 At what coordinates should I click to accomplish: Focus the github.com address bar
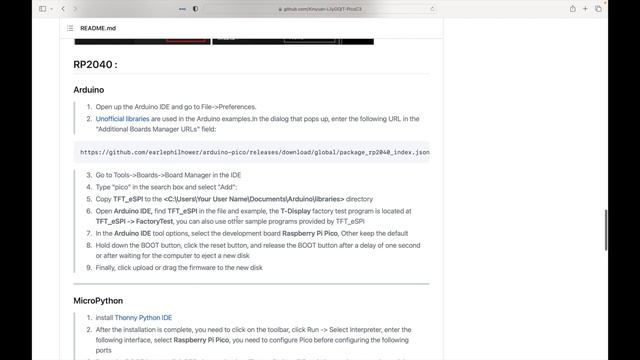point(320,9)
